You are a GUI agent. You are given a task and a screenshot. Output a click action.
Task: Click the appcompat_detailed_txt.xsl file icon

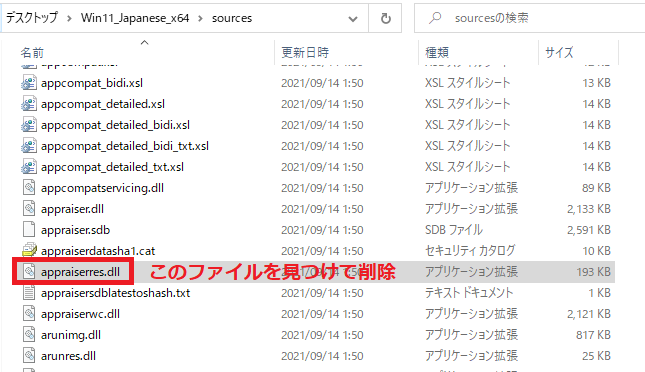[29, 167]
